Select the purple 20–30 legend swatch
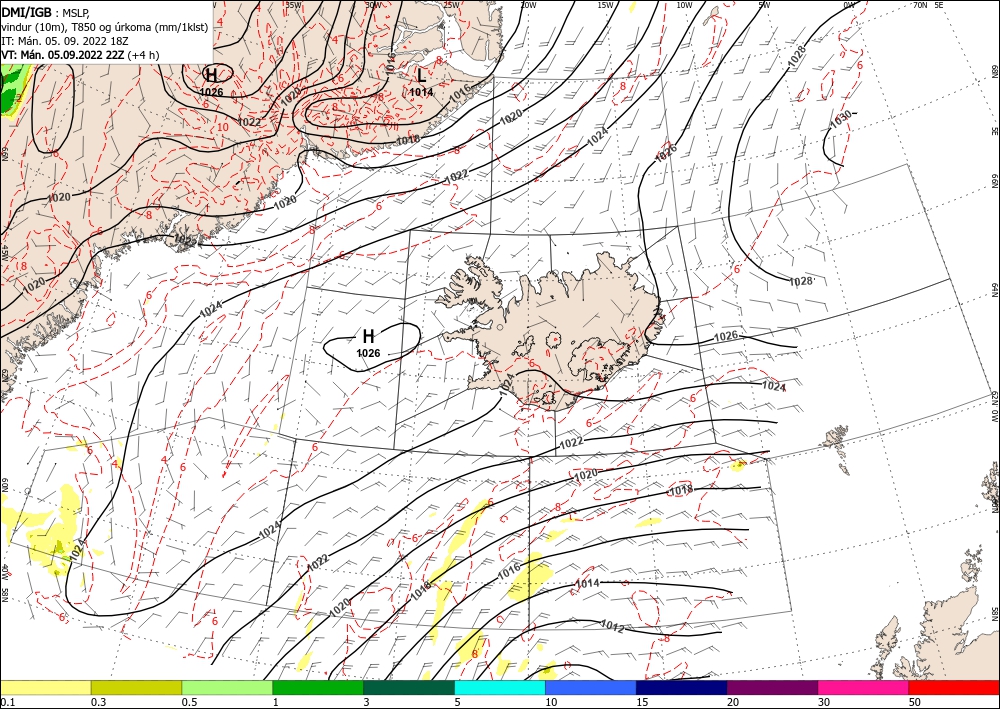The width and height of the screenshot is (1000, 709). coord(772,687)
